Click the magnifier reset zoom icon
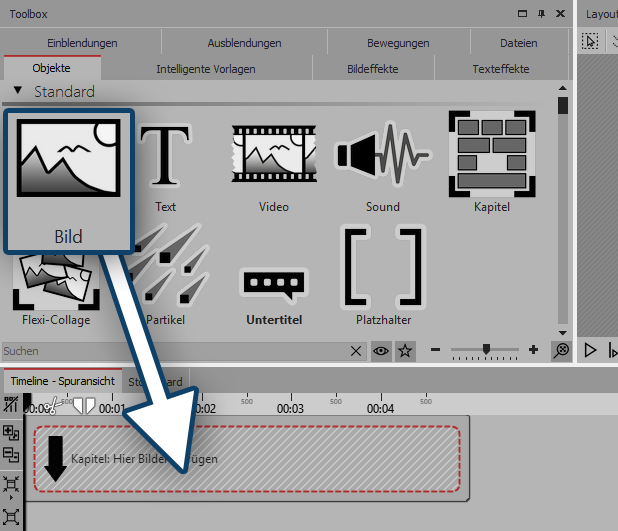618x531 pixels. pos(561,350)
